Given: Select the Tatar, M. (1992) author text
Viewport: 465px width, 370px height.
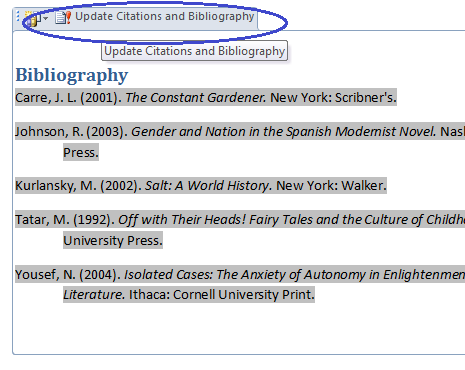Looking at the screenshot, I should [x=65, y=220].
